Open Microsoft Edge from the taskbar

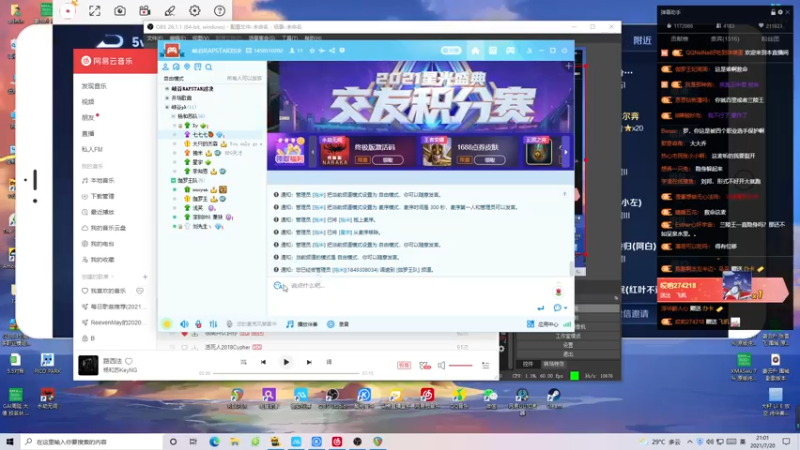click(x=214, y=441)
